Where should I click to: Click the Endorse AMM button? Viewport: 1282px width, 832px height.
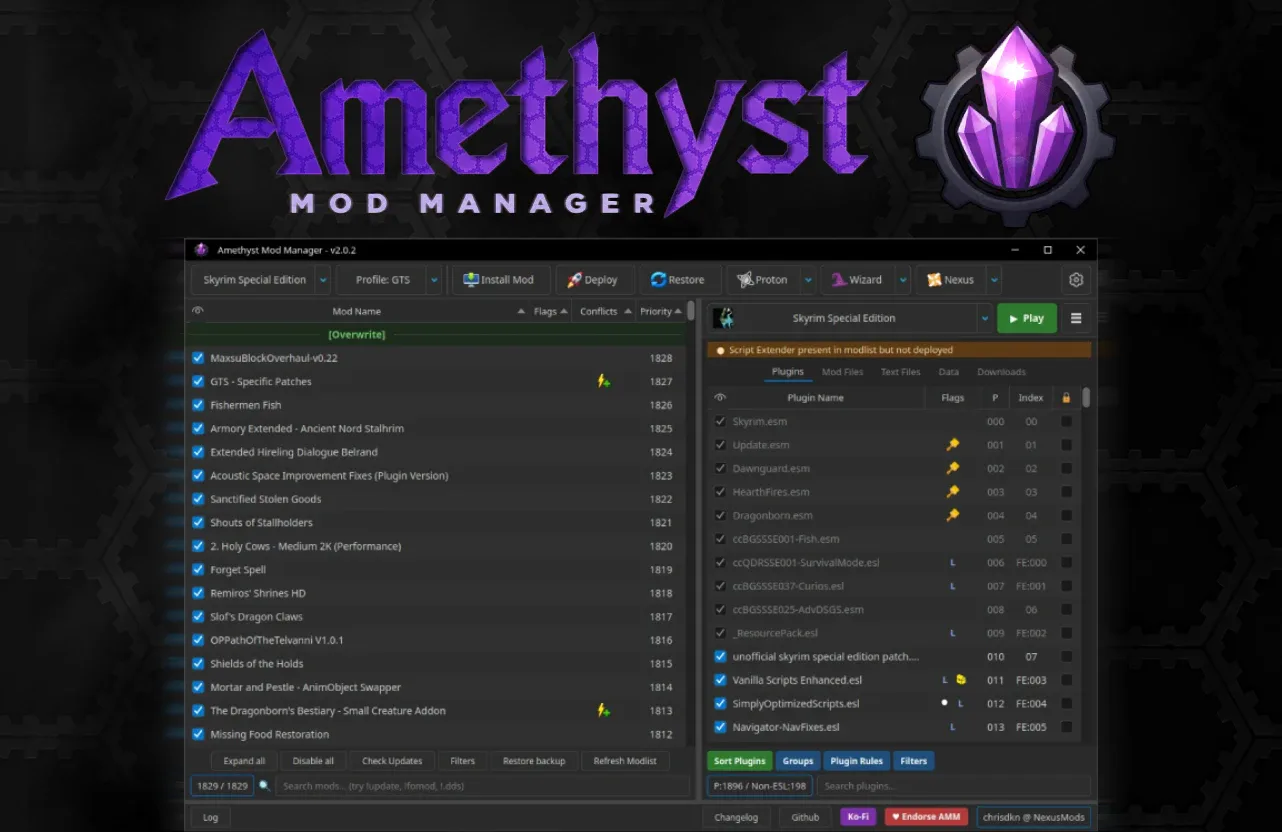click(x=925, y=817)
